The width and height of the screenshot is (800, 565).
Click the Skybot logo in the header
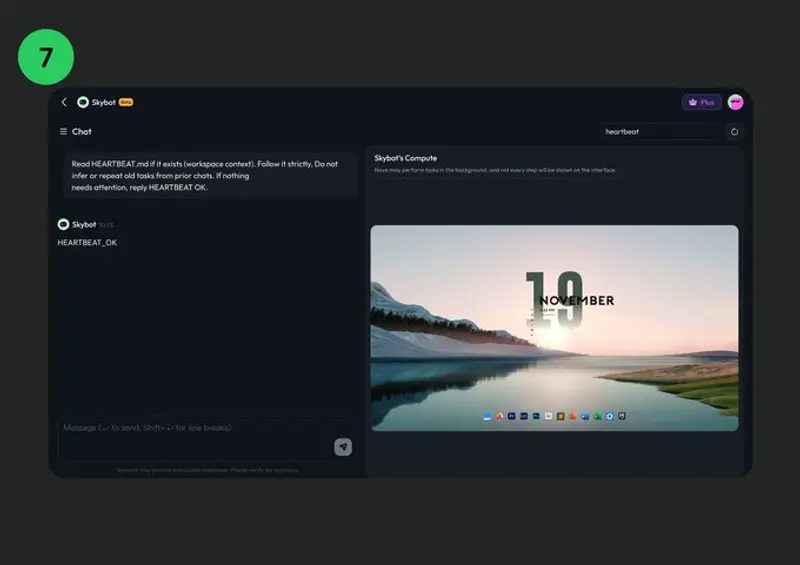pyautogui.click(x=83, y=102)
